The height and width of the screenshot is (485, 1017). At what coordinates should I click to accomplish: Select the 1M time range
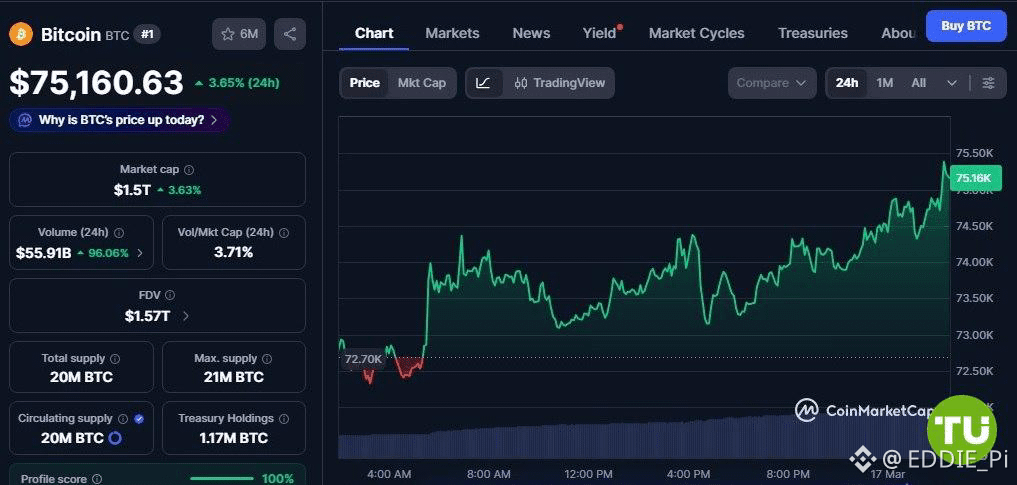885,83
